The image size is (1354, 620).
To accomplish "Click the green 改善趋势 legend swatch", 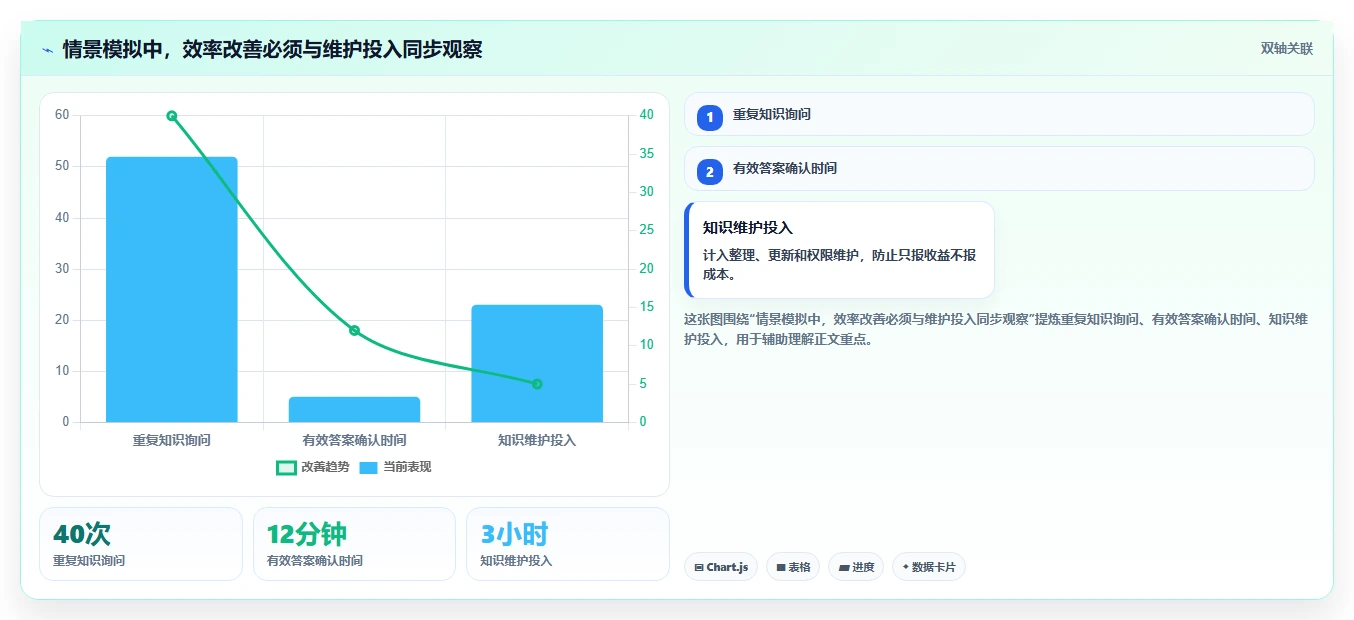I will (x=286, y=467).
